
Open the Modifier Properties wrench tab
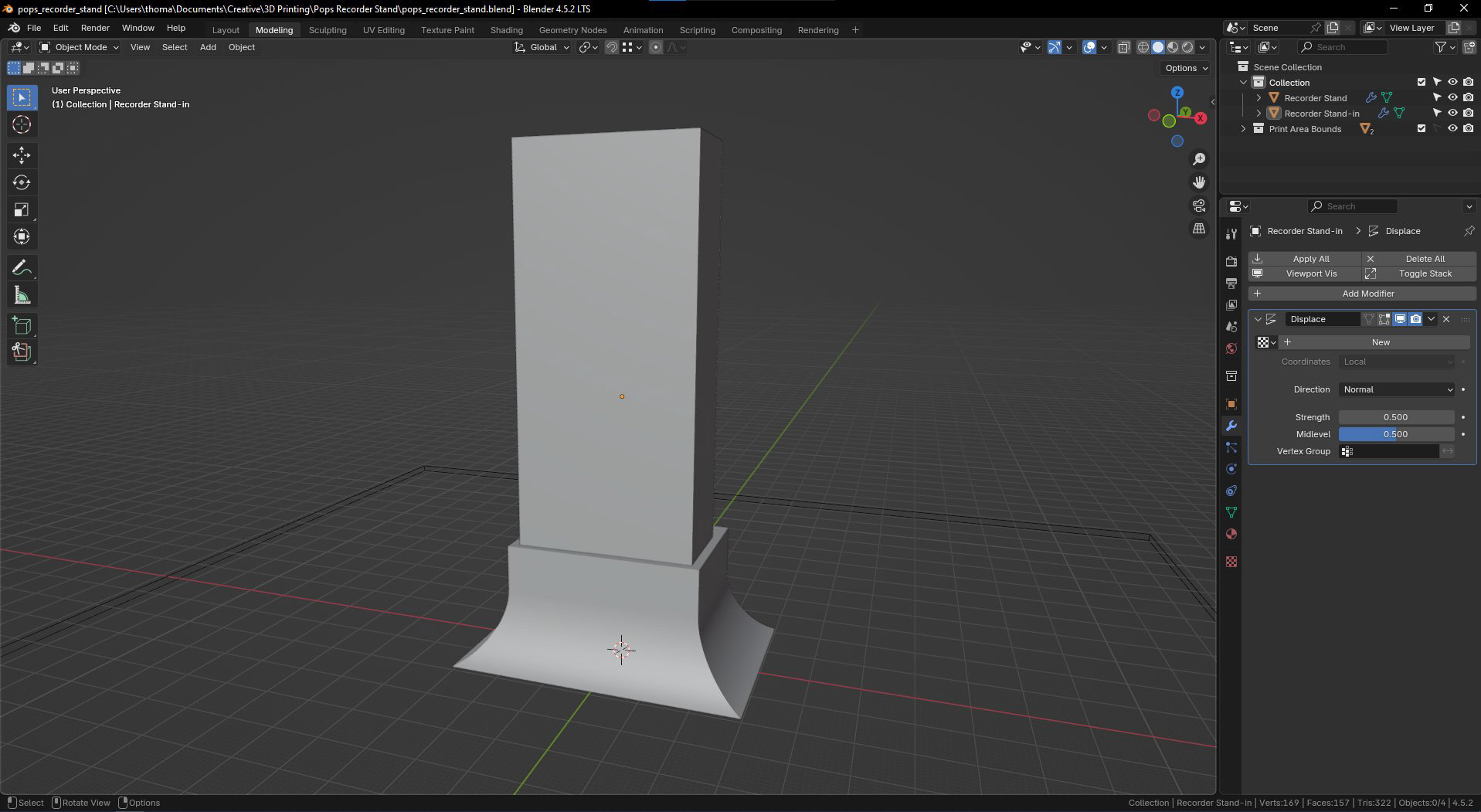pyautogui.click(x=1231, y=426)
